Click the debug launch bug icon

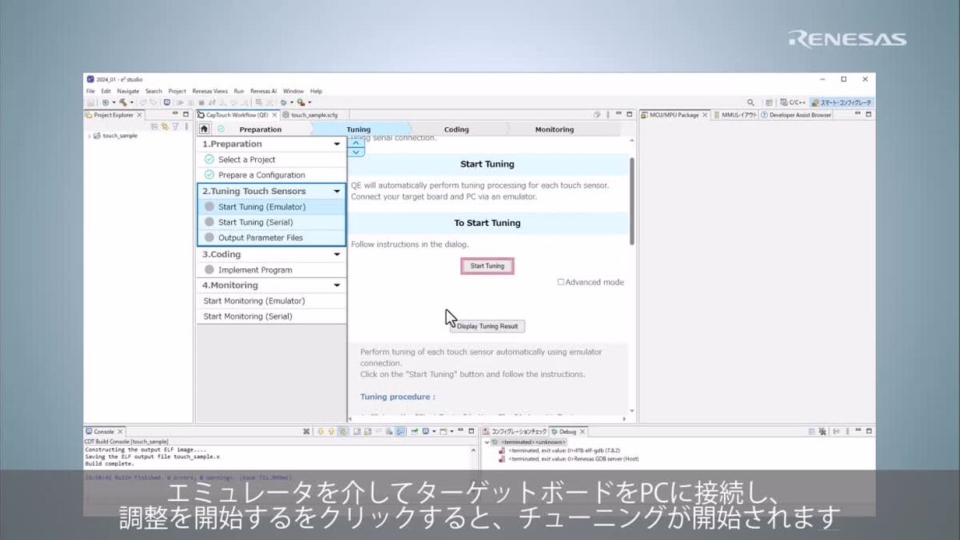point(283,102)
